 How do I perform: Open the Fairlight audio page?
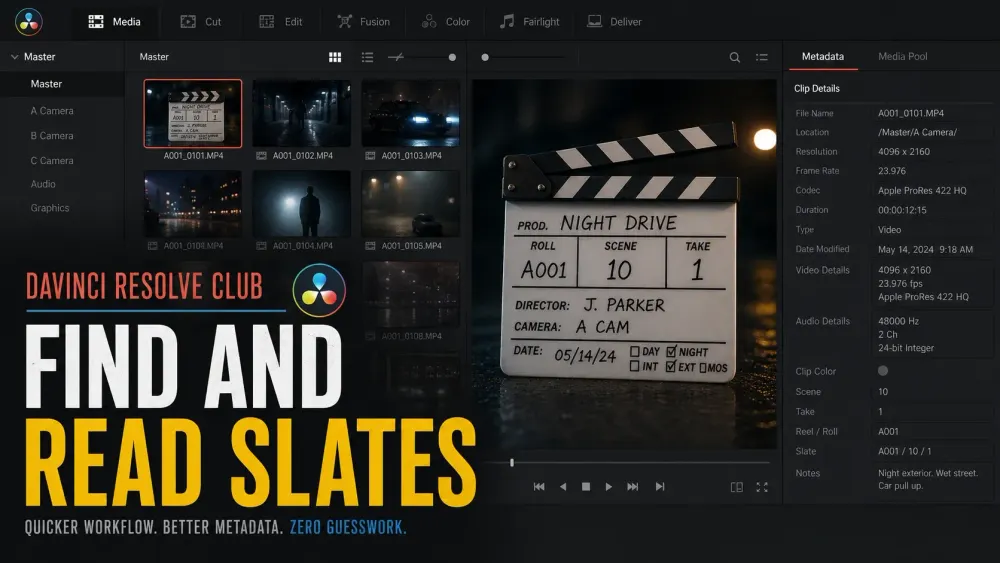pyautogui.click(x=529, y=22)
